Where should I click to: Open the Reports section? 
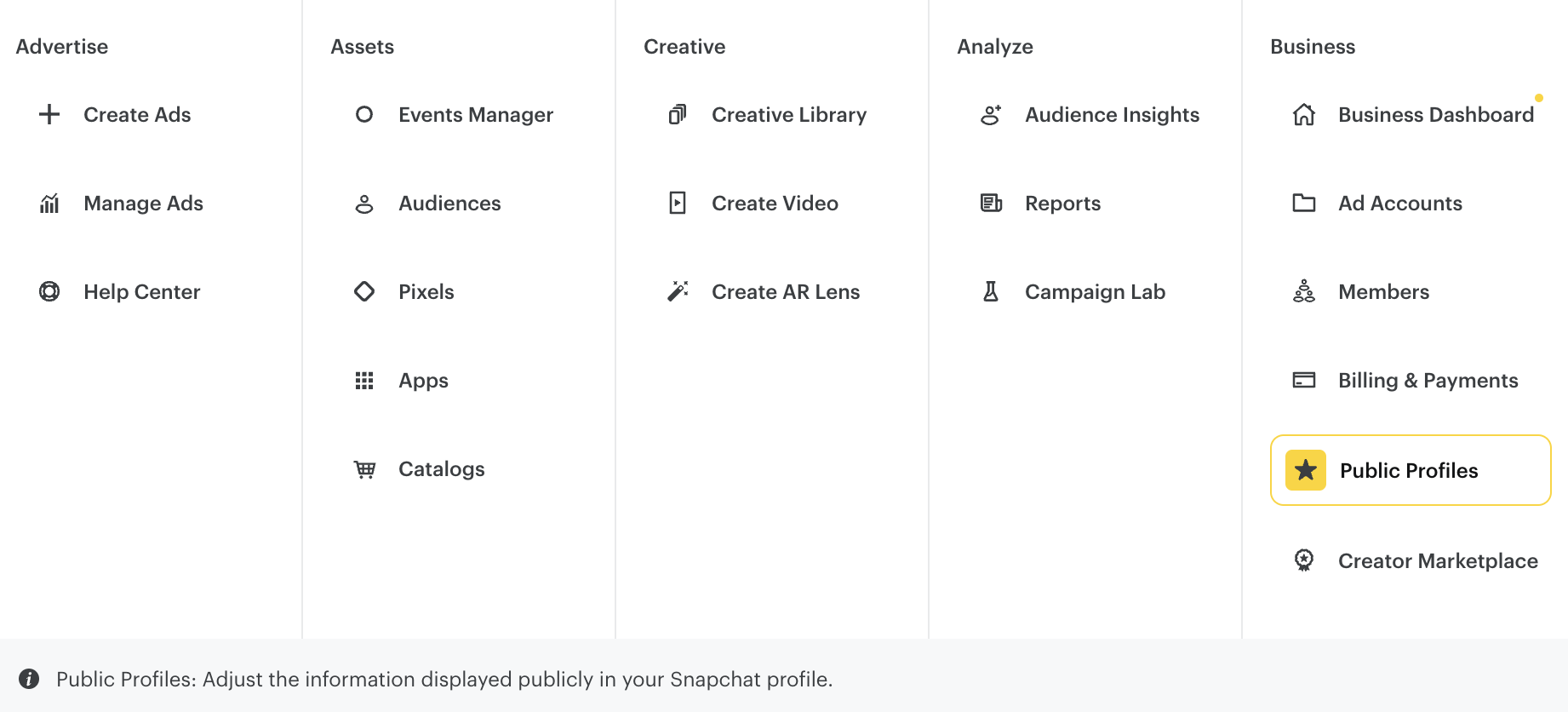point(1062,203)
